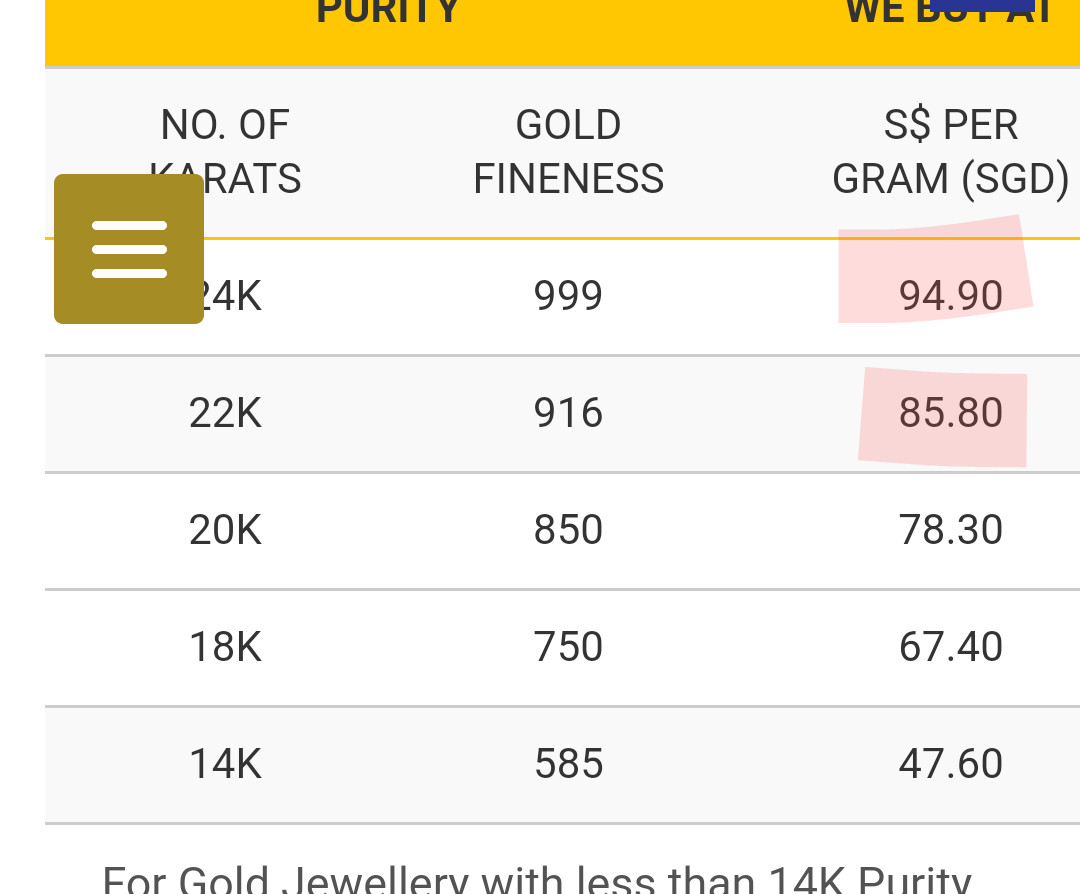
Task: Click the 750 fineness value
Action: [568, 647]
